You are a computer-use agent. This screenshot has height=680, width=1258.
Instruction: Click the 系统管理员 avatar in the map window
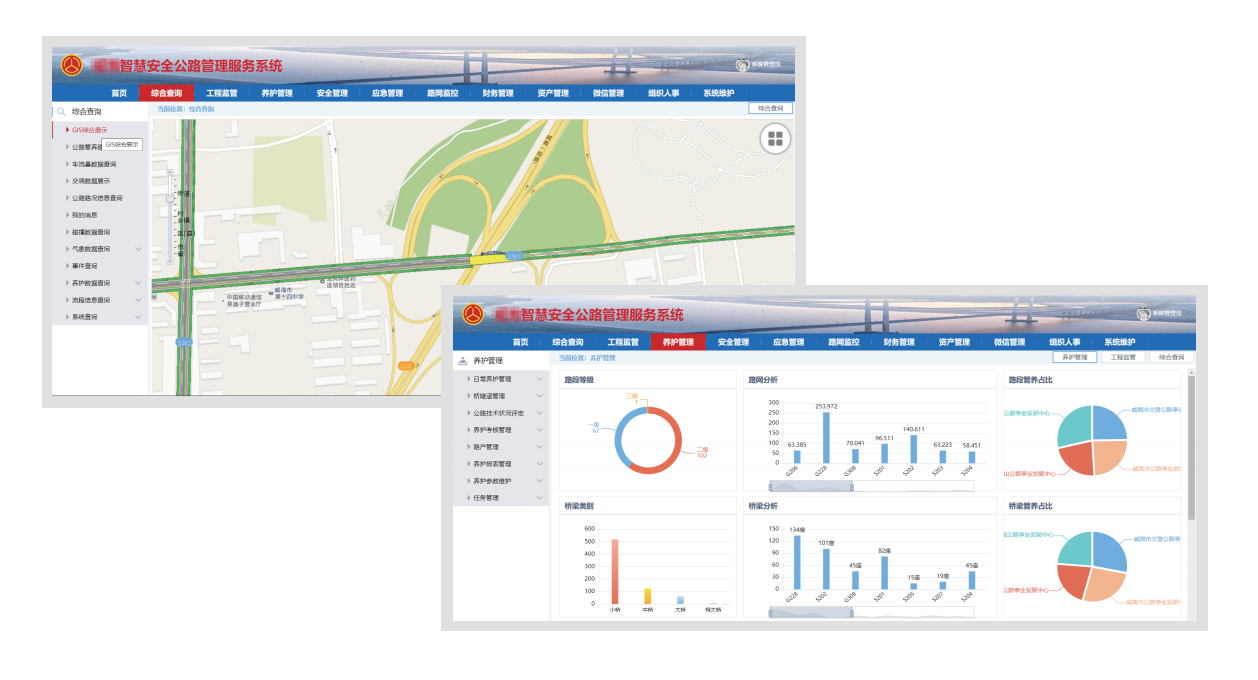pyautogui.click(x=742, y=65)
